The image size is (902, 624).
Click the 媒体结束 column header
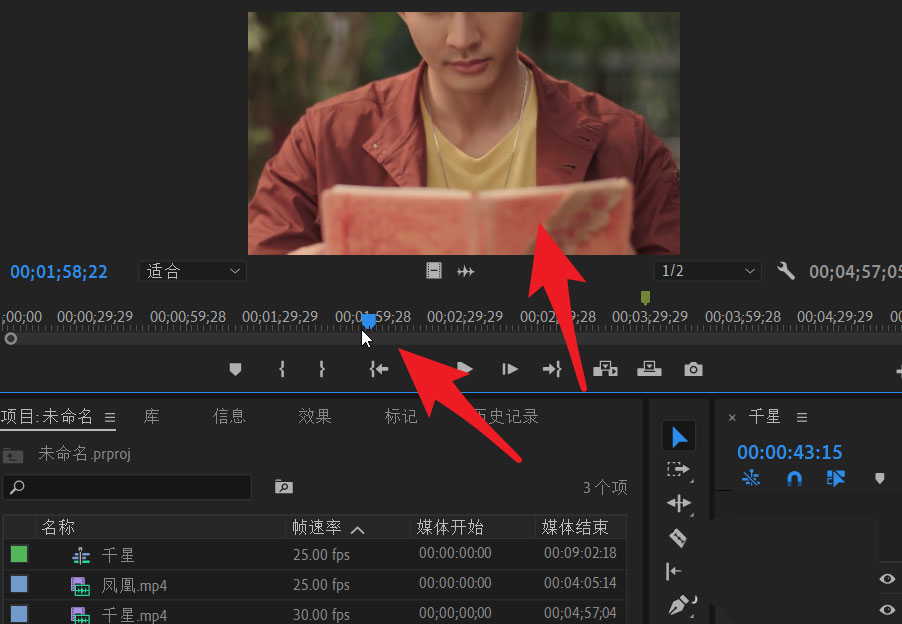(575, 527)
